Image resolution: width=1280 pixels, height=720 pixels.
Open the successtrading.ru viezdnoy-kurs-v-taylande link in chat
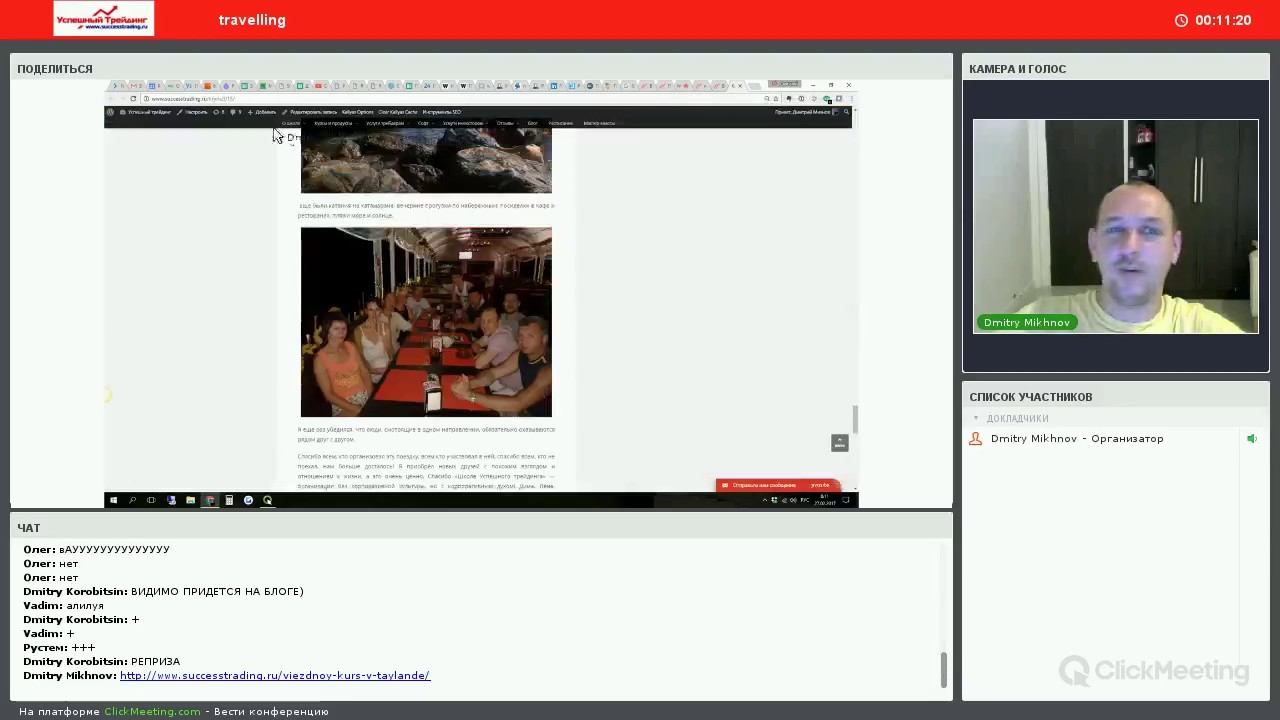(x=275, y=676)
